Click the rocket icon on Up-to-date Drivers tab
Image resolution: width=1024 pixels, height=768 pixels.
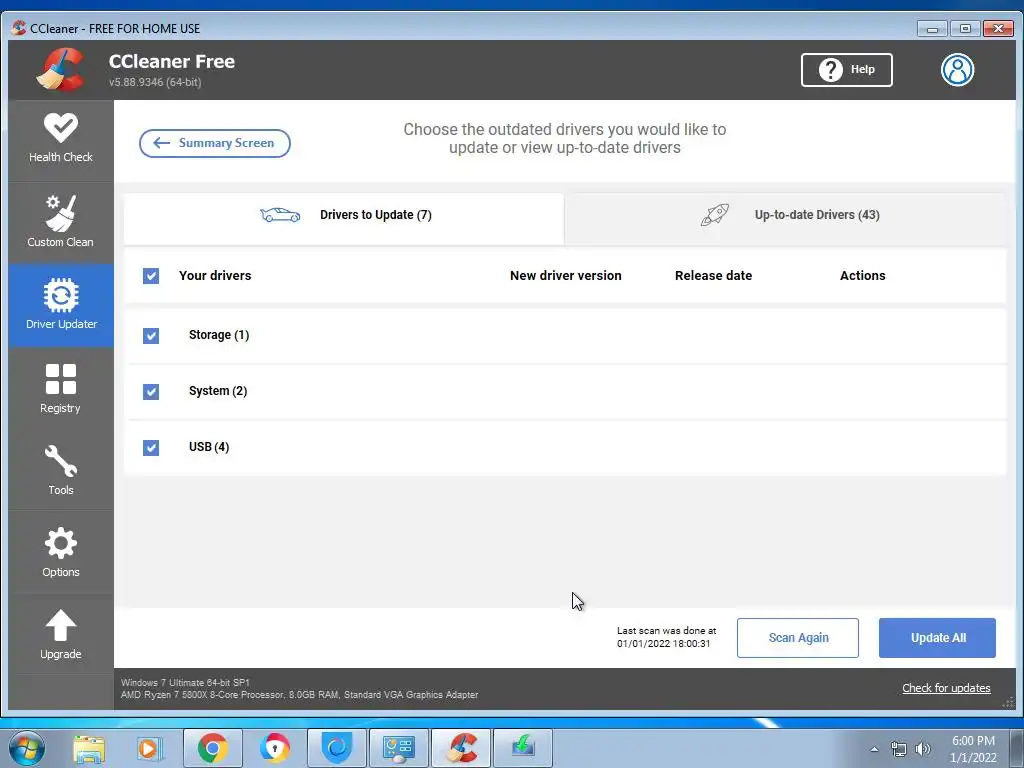pyautogui.click(x=714, y=215)
